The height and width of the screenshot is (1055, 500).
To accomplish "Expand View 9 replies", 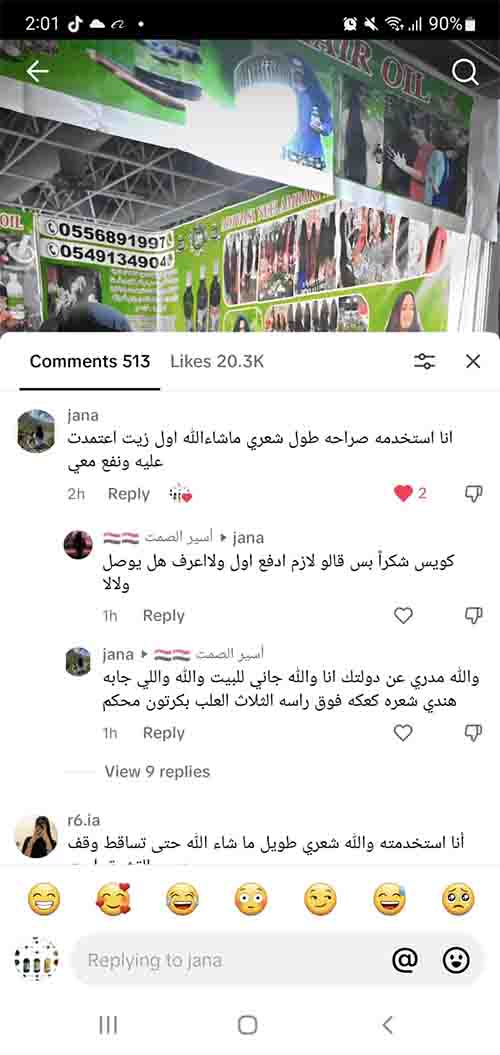I will click(157, 772).
